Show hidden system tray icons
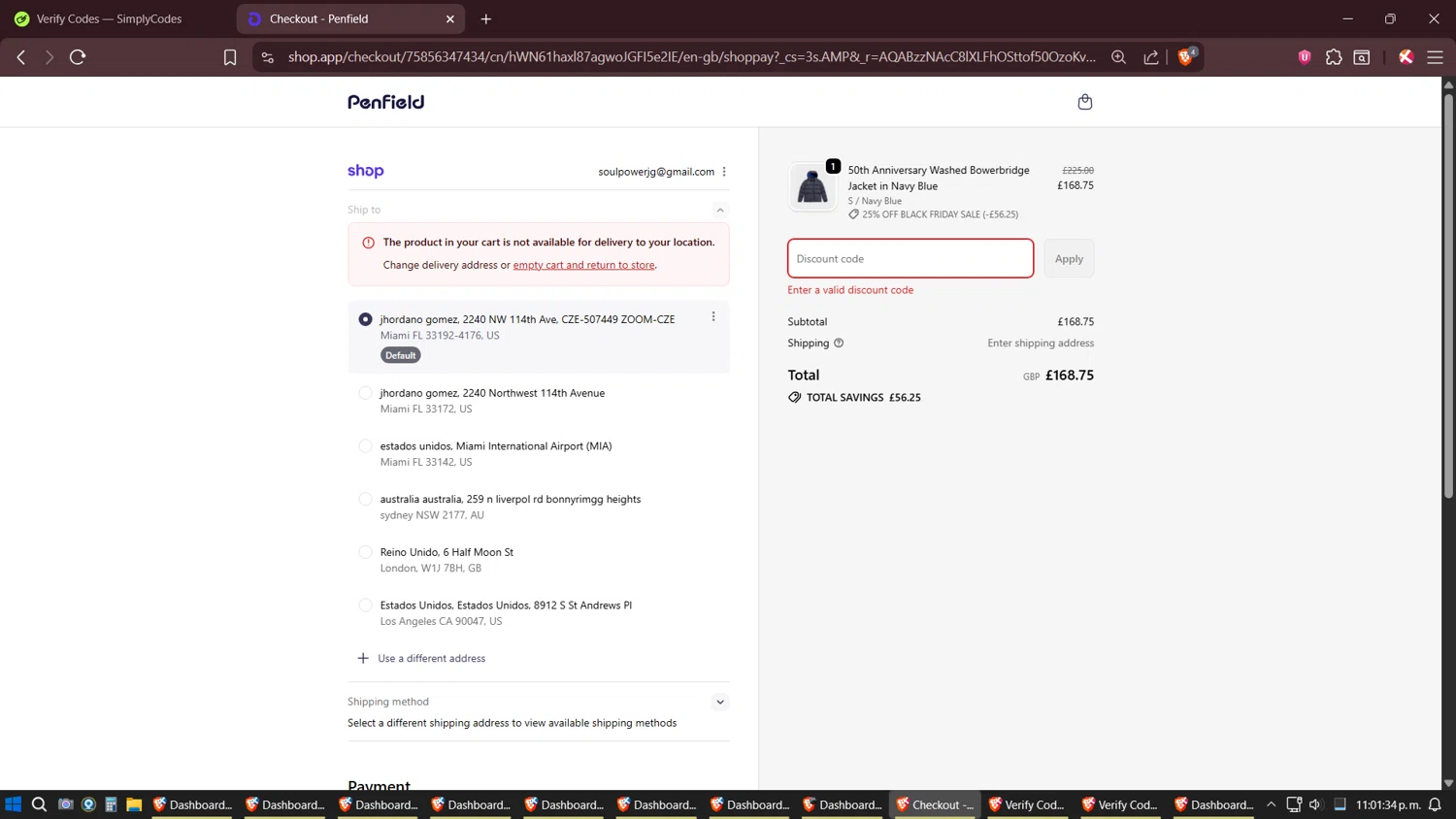This screenshot has height=819, width=1456. 1271,804
